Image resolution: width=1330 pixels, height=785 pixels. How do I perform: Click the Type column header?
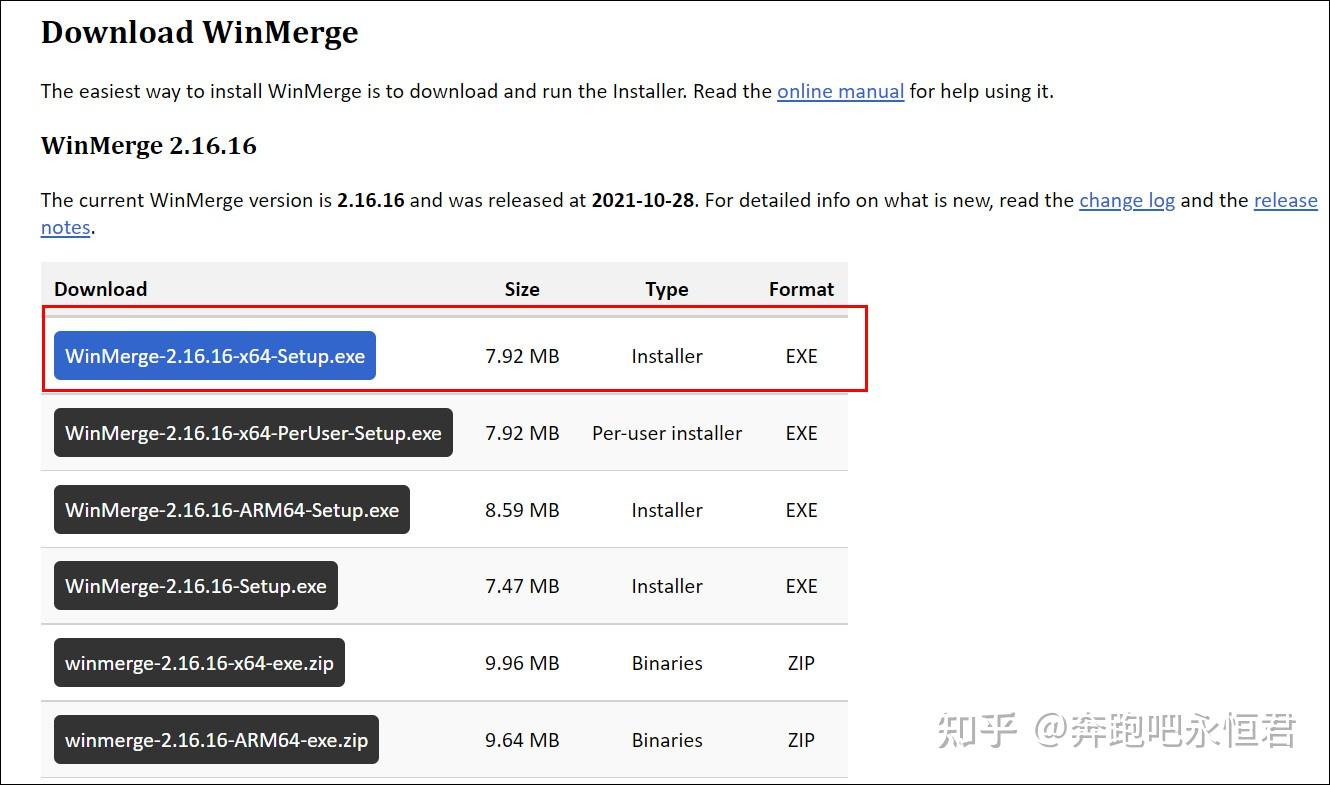coord(667,289)
